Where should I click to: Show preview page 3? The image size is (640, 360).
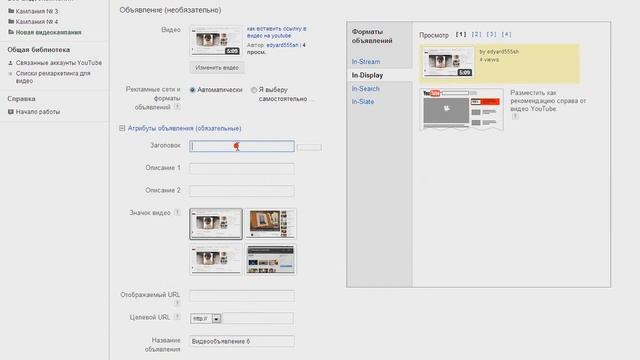pos(491,35)
